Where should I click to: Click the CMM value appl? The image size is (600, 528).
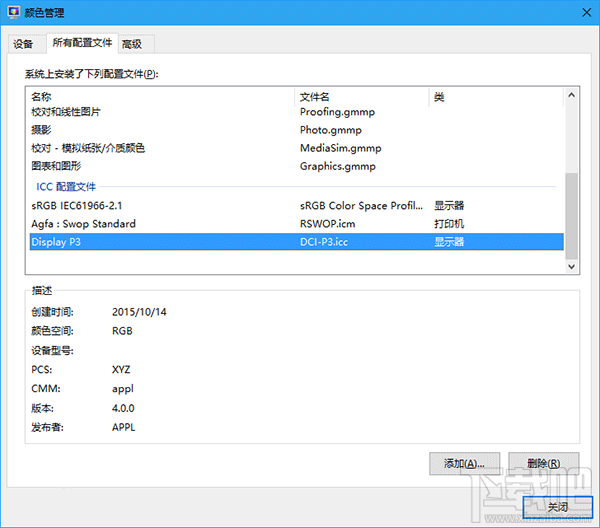pyautogui.click(x=123, y=389)
